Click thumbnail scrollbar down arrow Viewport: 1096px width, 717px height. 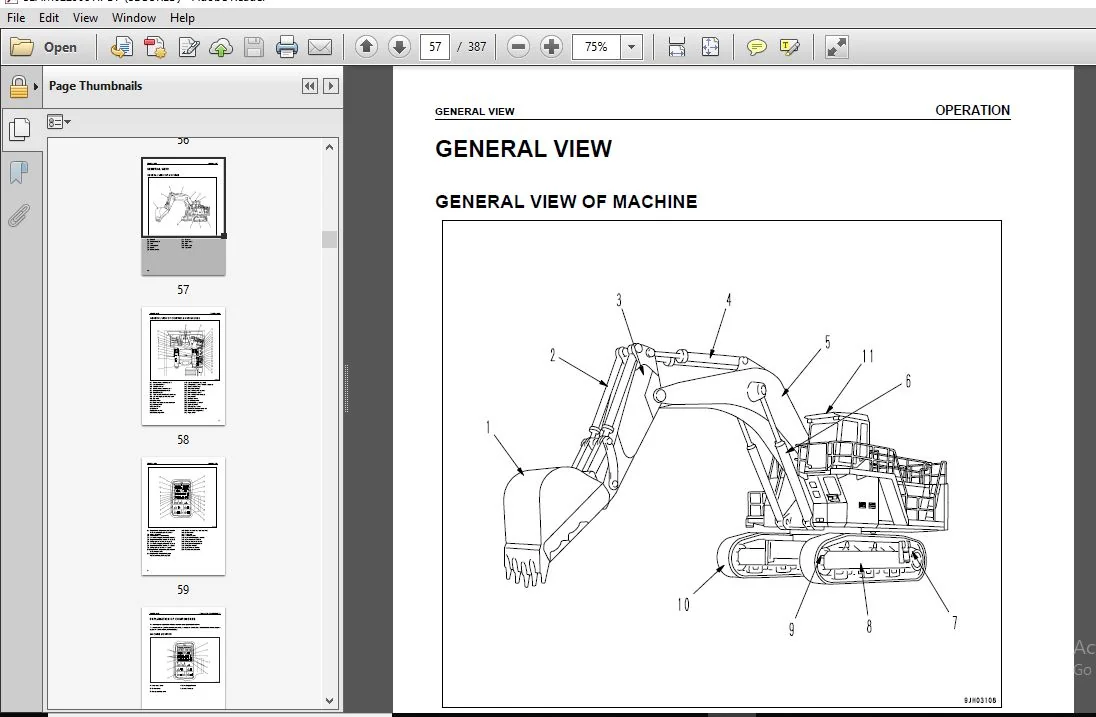coord(329,700)
